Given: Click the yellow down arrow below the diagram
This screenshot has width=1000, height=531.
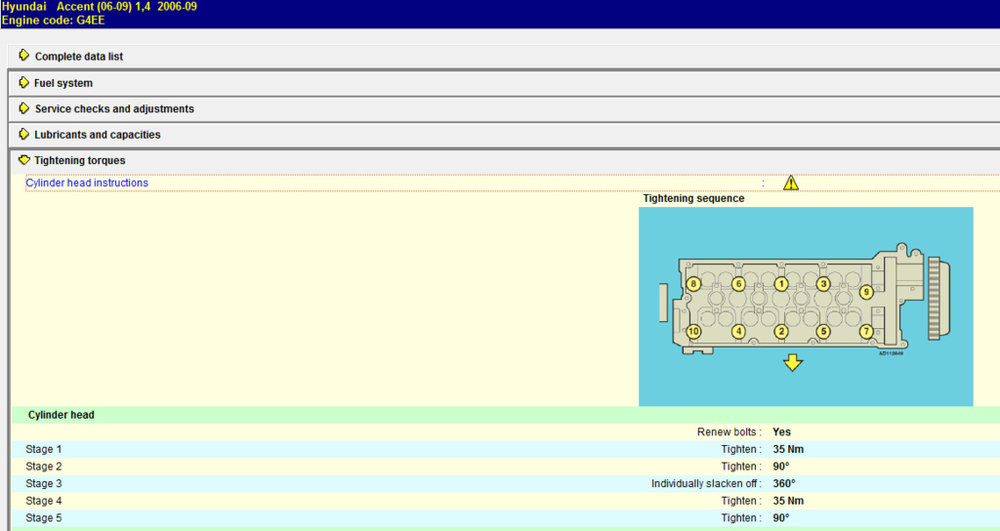Looking at the screenshot, I should 793,363.
